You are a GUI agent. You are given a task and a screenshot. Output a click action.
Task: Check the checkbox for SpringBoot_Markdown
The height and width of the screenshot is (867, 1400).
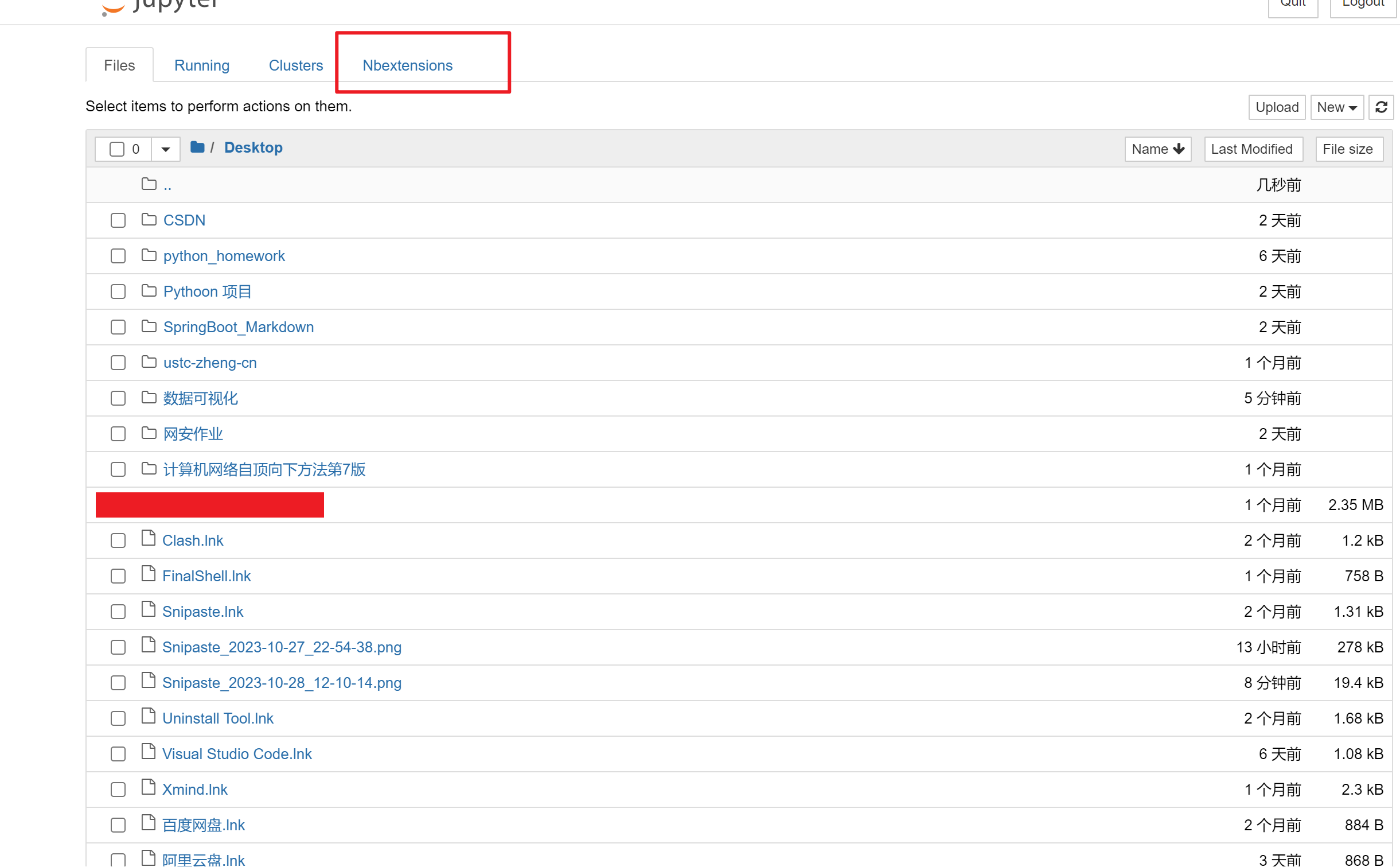[118, 326]
